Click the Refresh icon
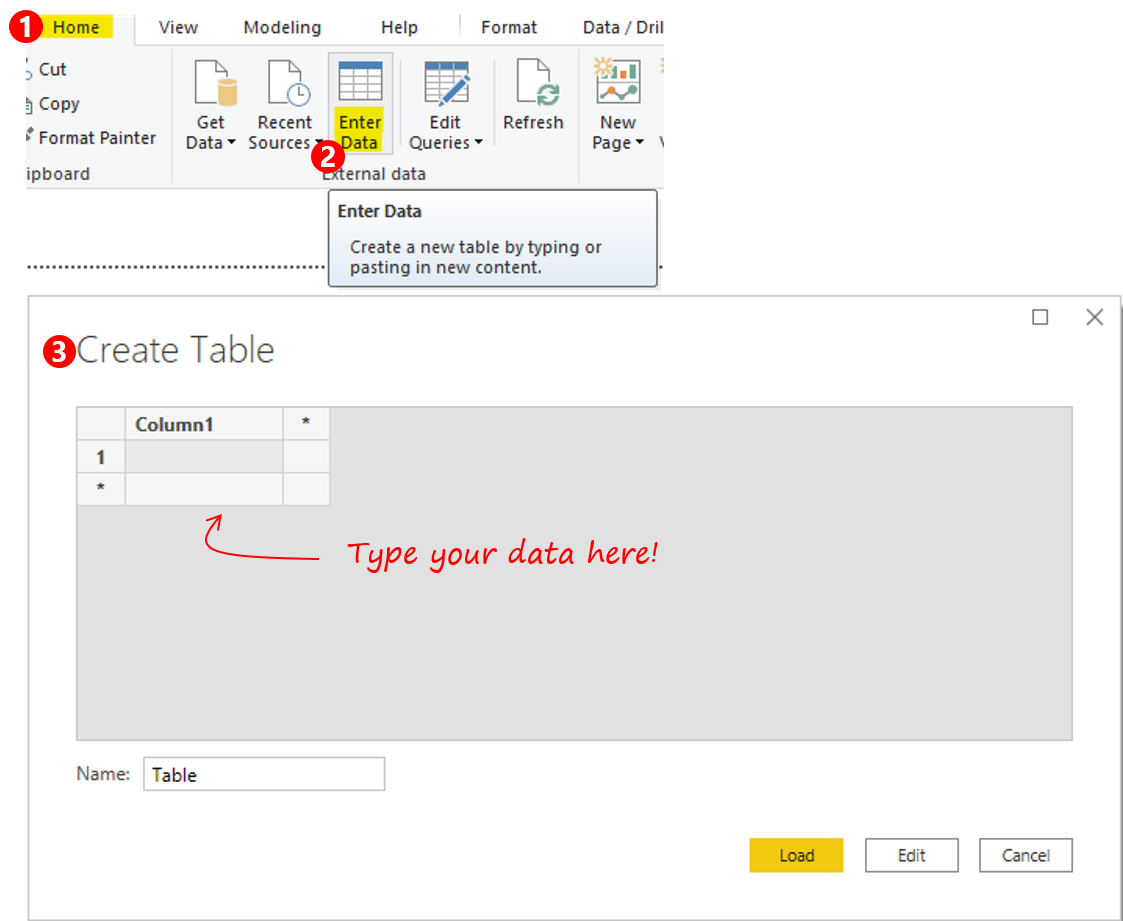1123x921 pixels. pyautogui.click(x=538, y=83)
